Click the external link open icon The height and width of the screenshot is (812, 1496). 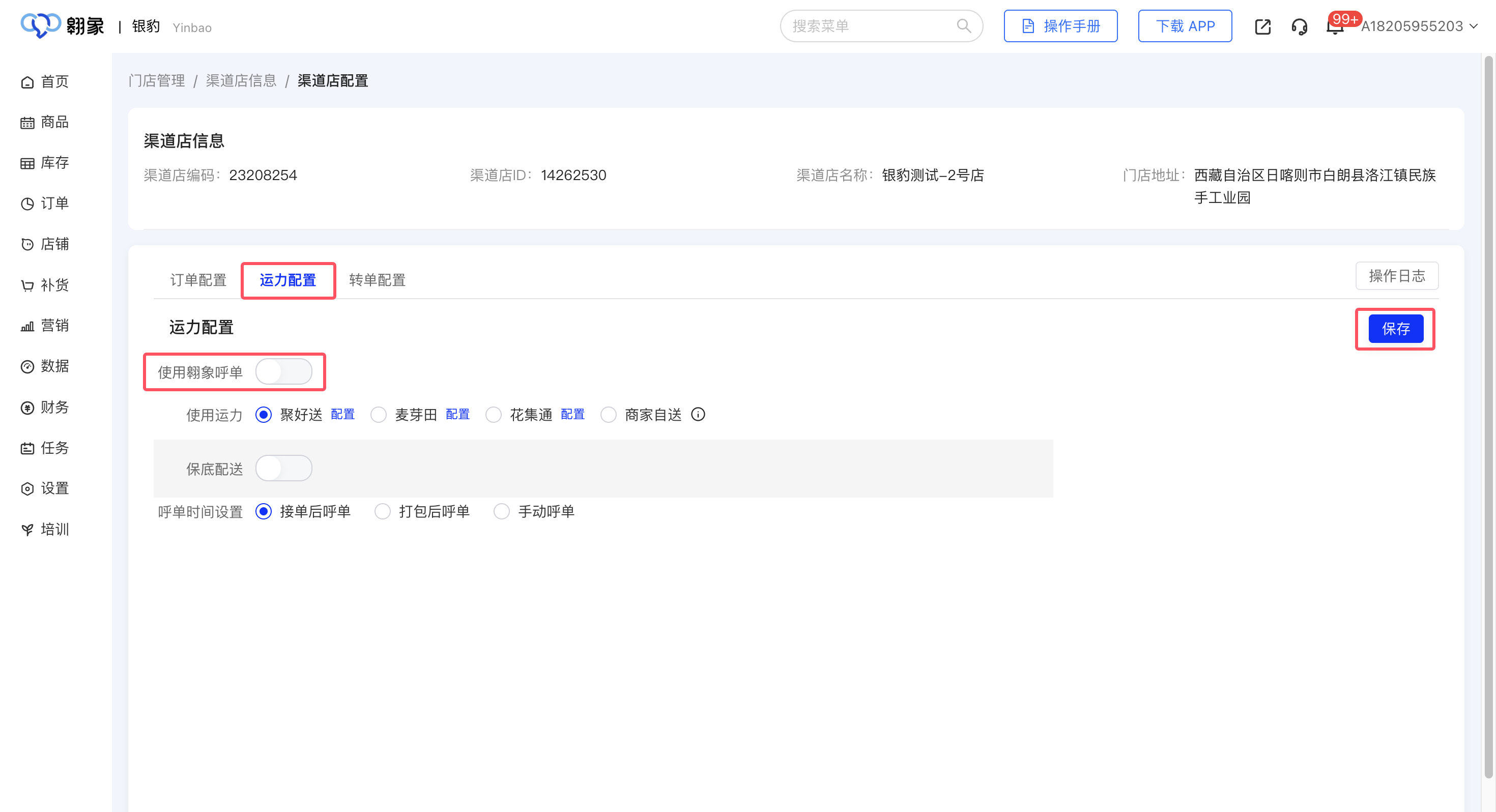[1262, 27]
